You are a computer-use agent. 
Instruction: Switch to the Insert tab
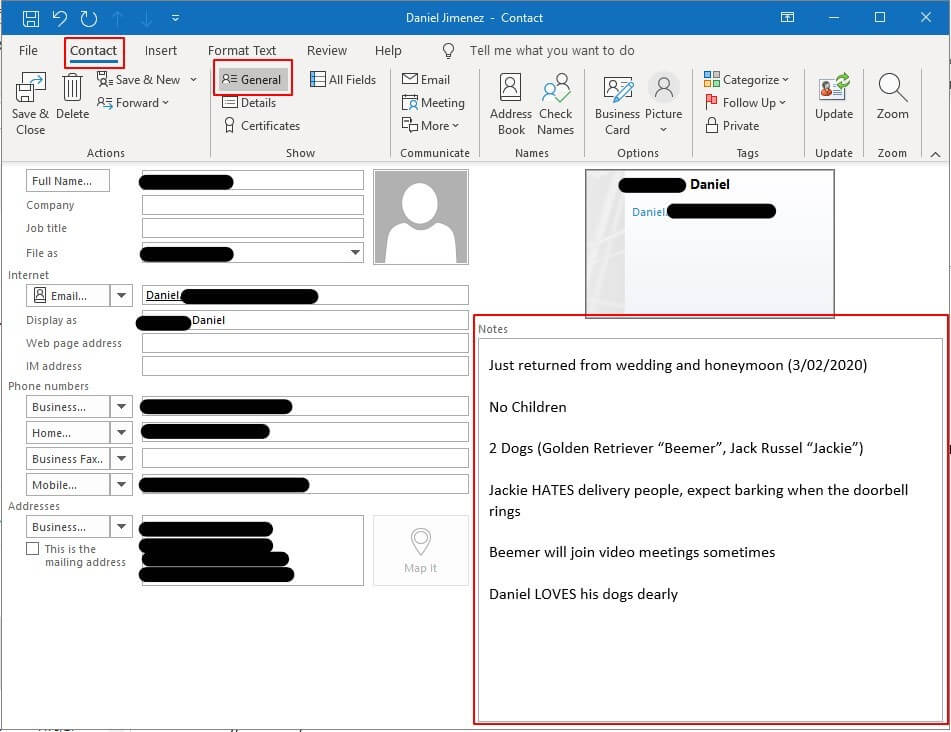[x=161, y=50]
